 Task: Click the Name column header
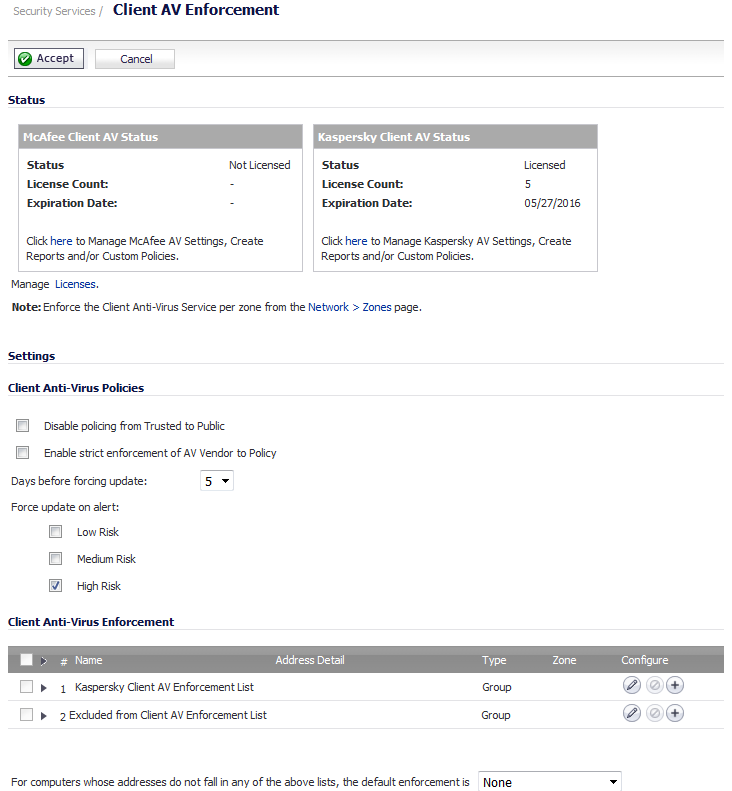pyautogui.click(x=88, y=660)
